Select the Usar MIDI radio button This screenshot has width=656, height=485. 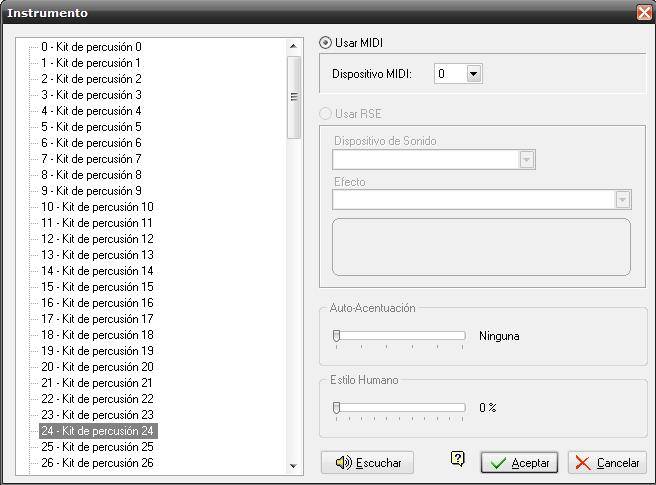(325, 43)
